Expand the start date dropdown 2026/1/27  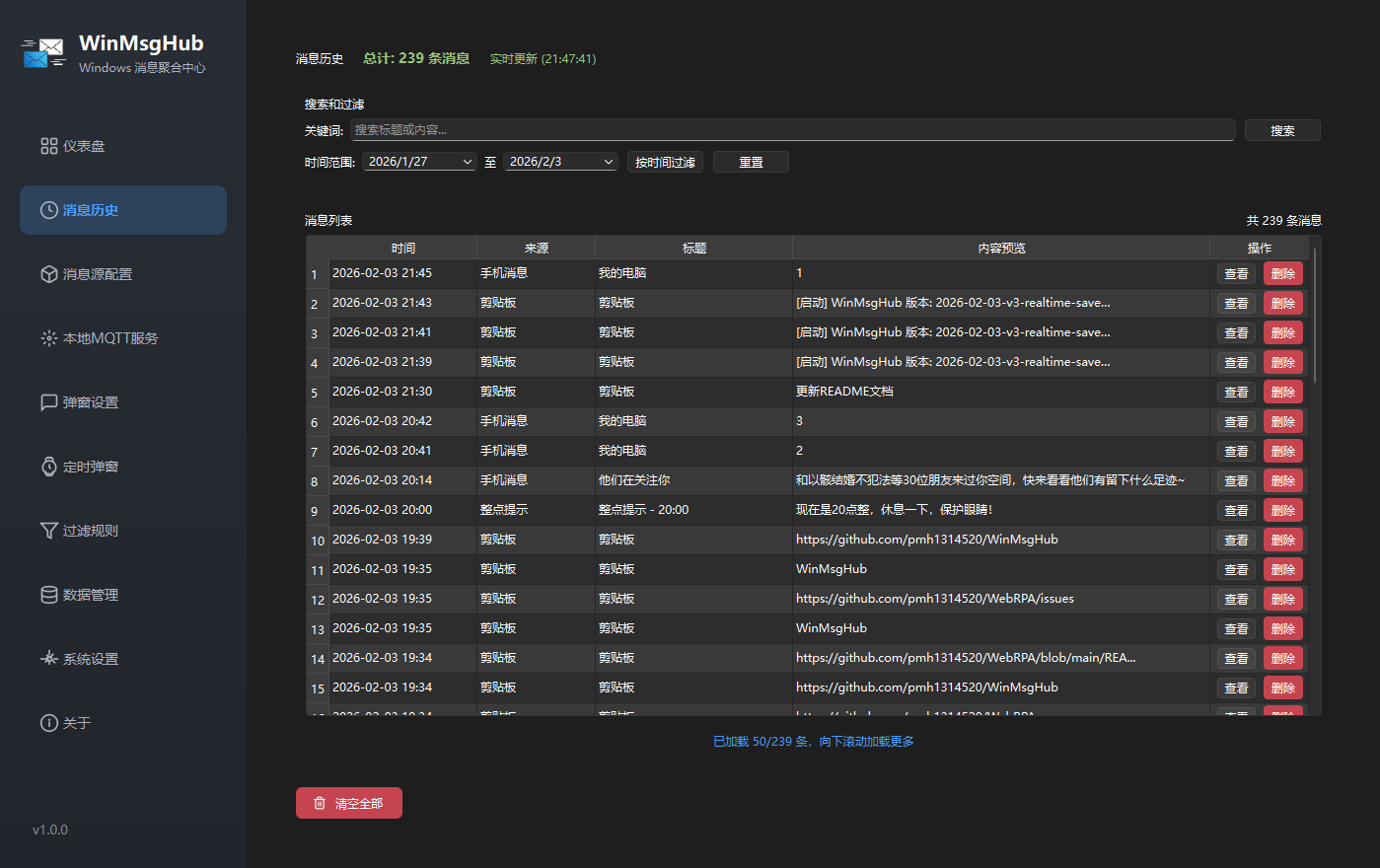(467, 162)
